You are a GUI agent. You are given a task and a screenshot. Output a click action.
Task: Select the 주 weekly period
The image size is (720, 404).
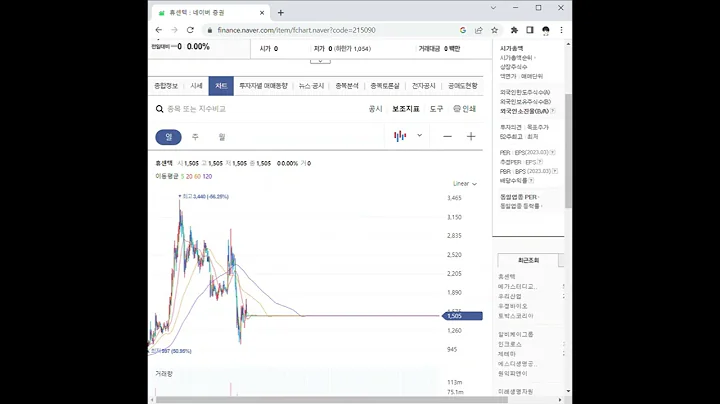pos(195,137)
